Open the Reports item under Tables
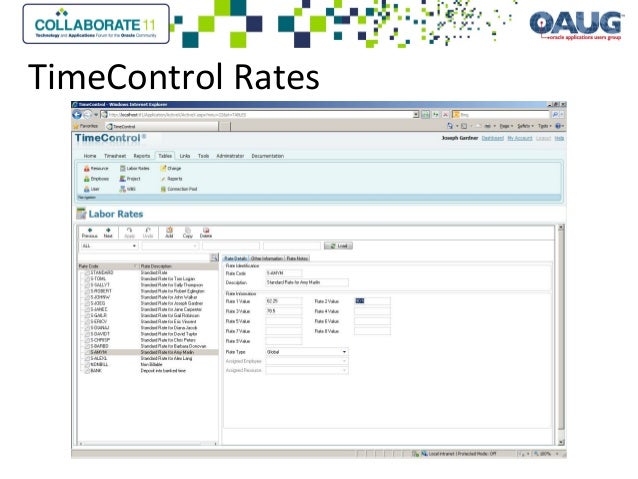 pos(171,179)
